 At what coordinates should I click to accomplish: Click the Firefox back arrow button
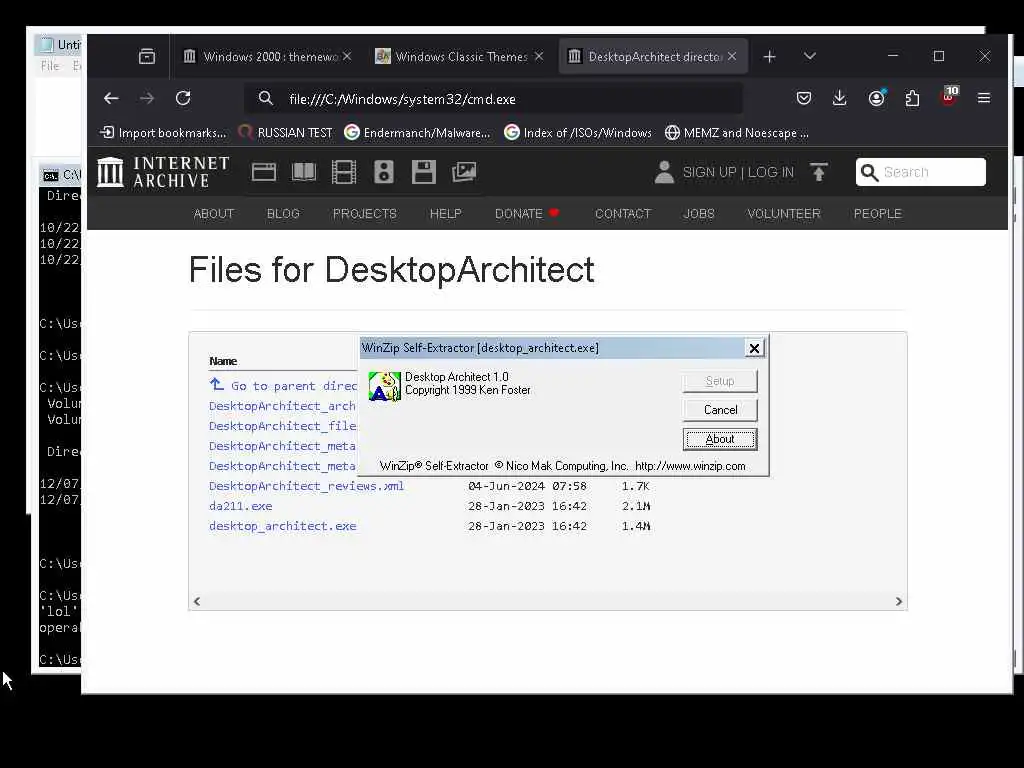click(x=111, y=99)
